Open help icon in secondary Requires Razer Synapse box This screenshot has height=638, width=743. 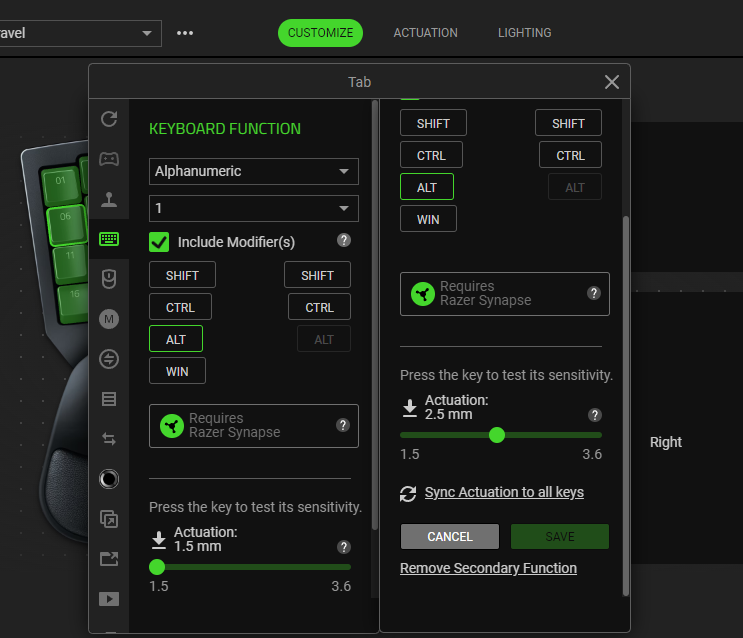click(x=594, y=293)
